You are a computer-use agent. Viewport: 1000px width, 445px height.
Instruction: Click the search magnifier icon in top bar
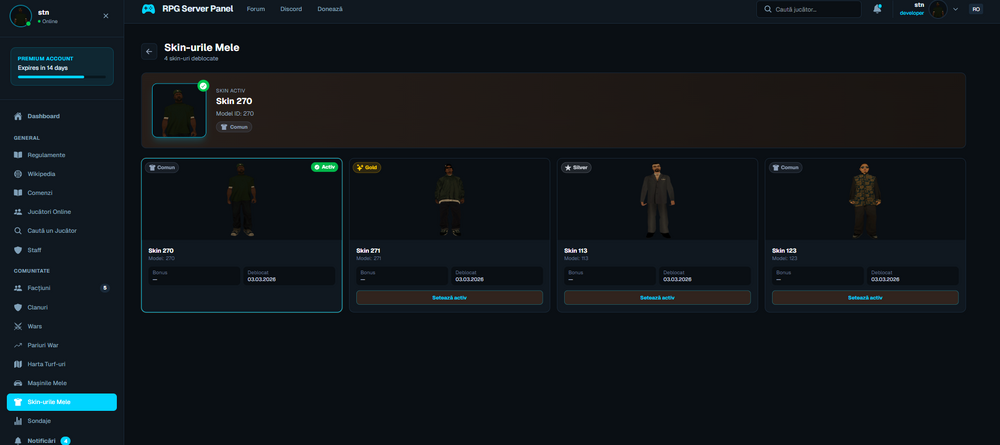pos(768,10)
